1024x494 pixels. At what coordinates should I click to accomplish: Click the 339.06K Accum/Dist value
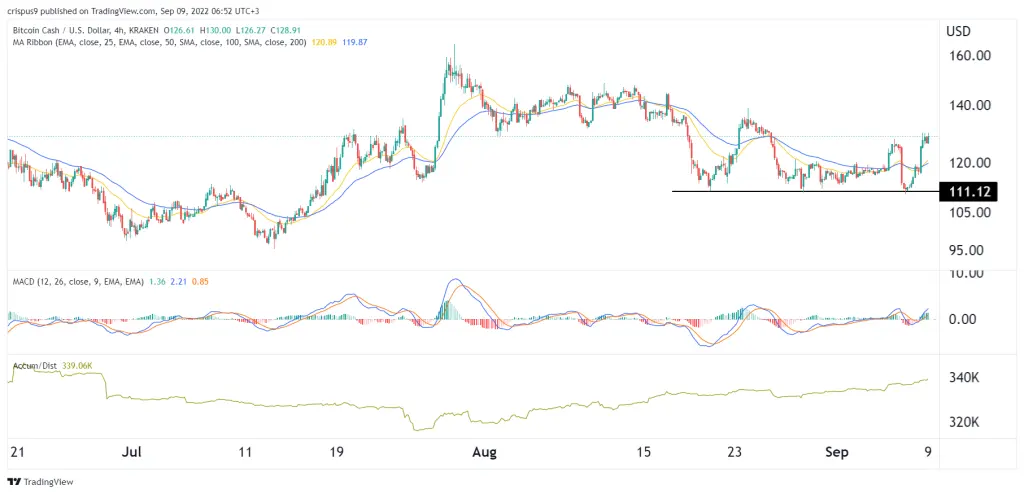[x=77, y=366]
